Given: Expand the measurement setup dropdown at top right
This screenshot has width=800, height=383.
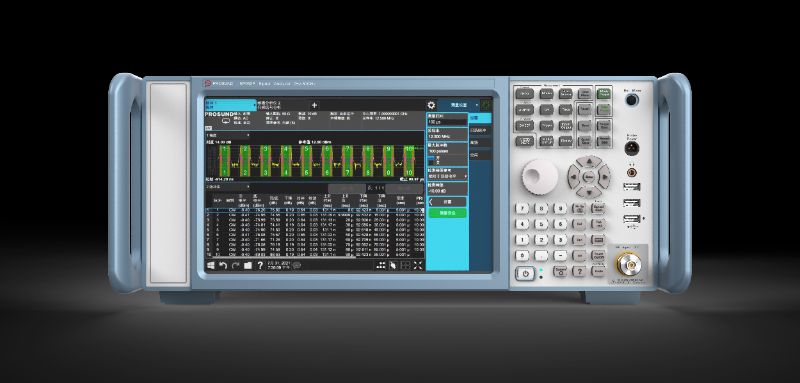Looking at the screenshot, I should tap(458, 105).
